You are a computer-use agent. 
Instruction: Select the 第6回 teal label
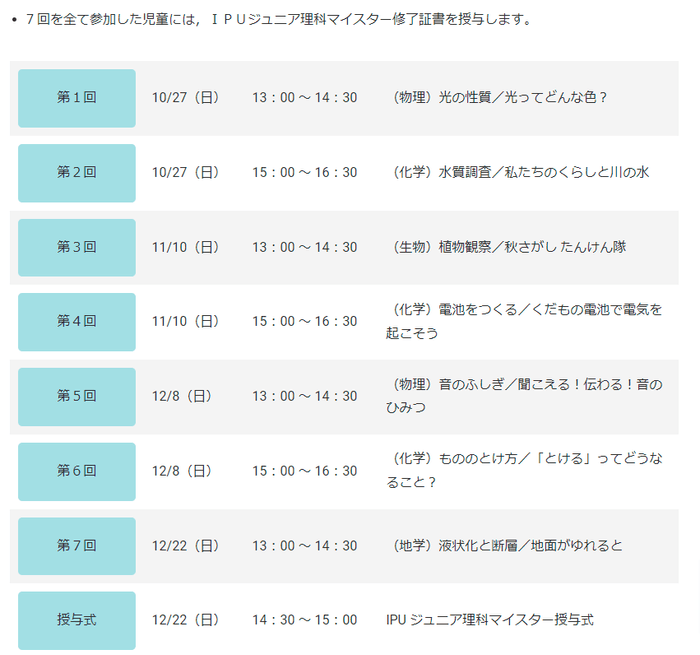click(77, 471)
